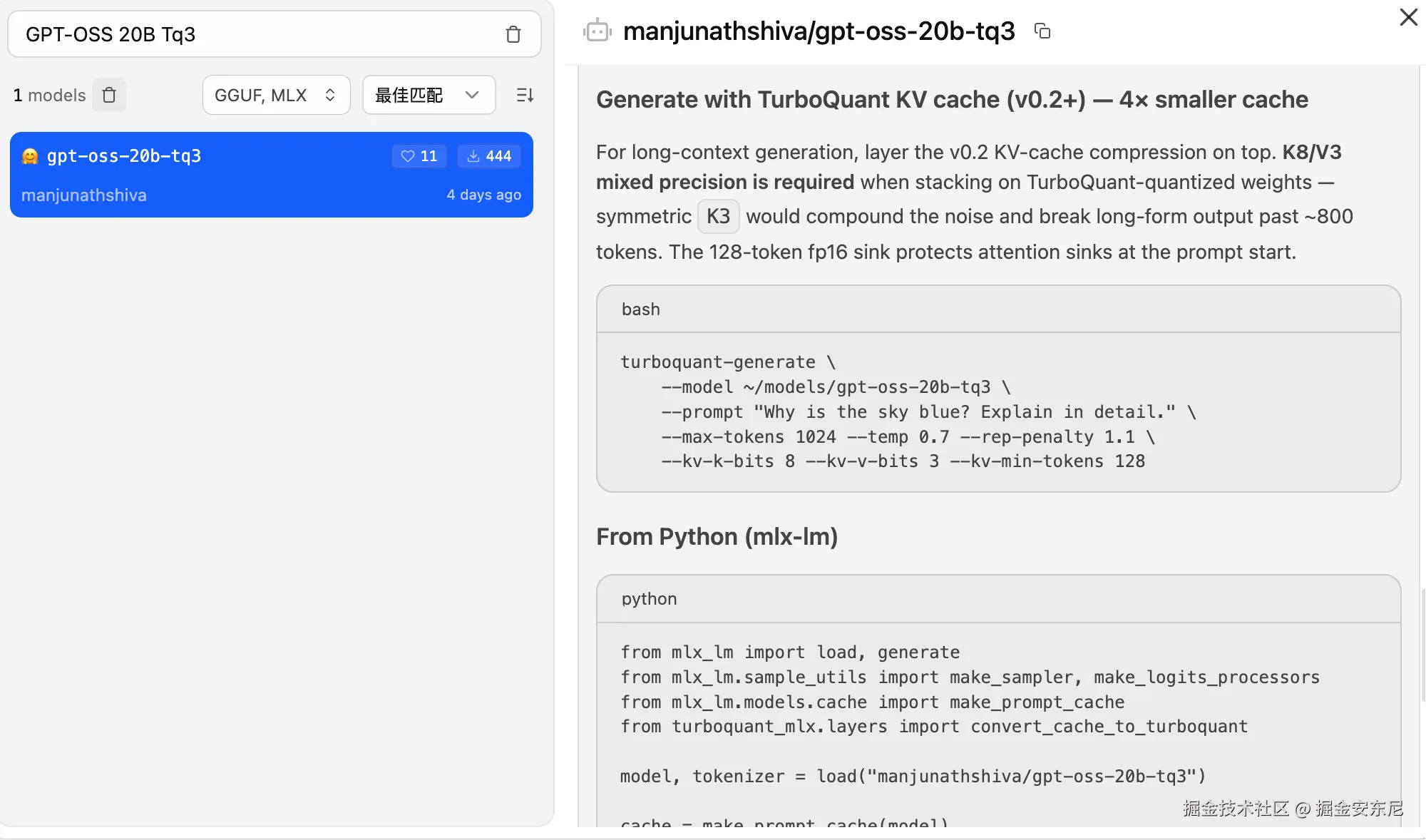
Task: Click the Hugging Face emoji on gpt-oss-20b-tq3
Action: [x=30, y=156]
